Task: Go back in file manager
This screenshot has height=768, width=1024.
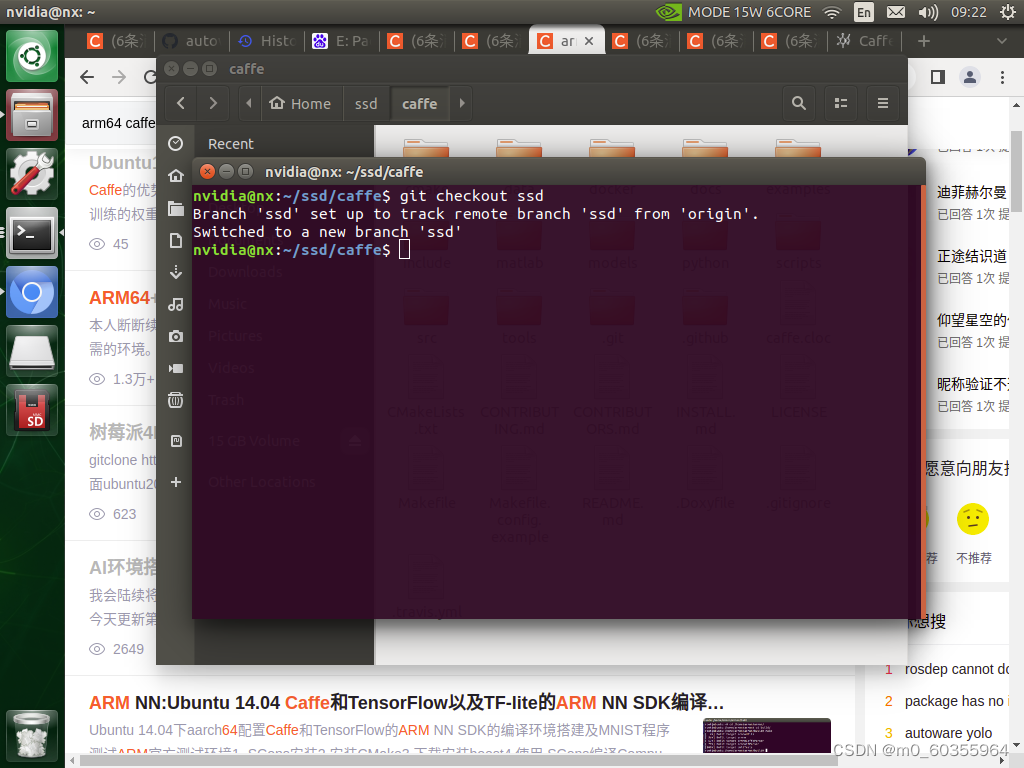Action: (x=181, y=103)
